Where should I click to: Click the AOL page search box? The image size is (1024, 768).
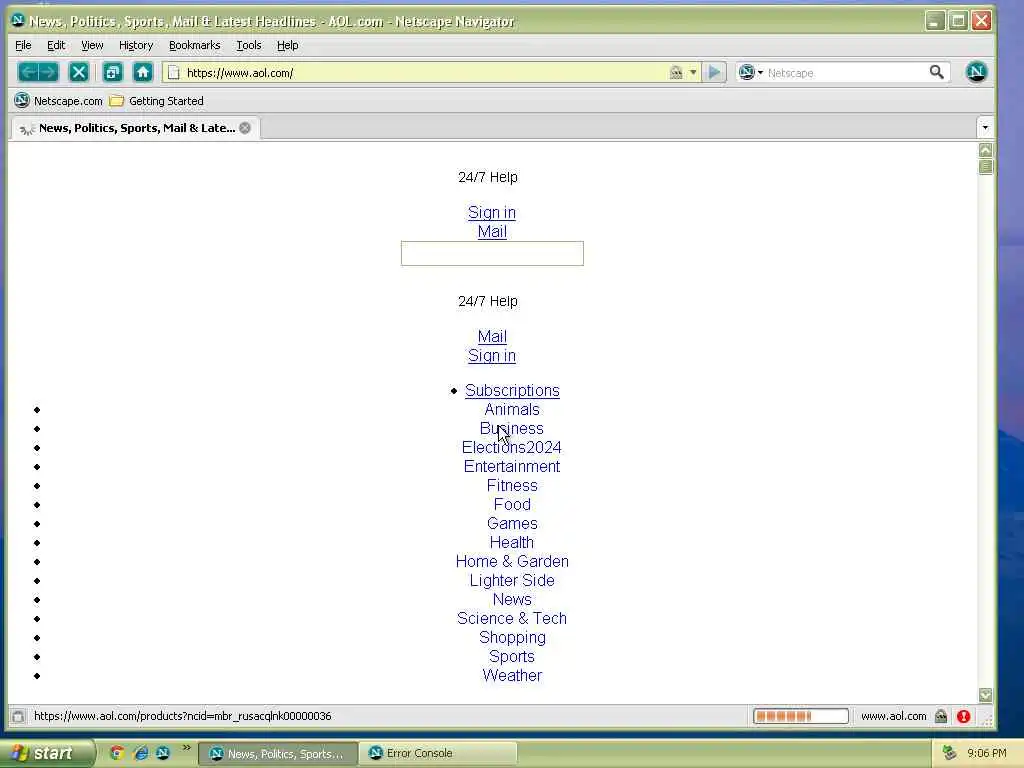[x=492, y=253]
